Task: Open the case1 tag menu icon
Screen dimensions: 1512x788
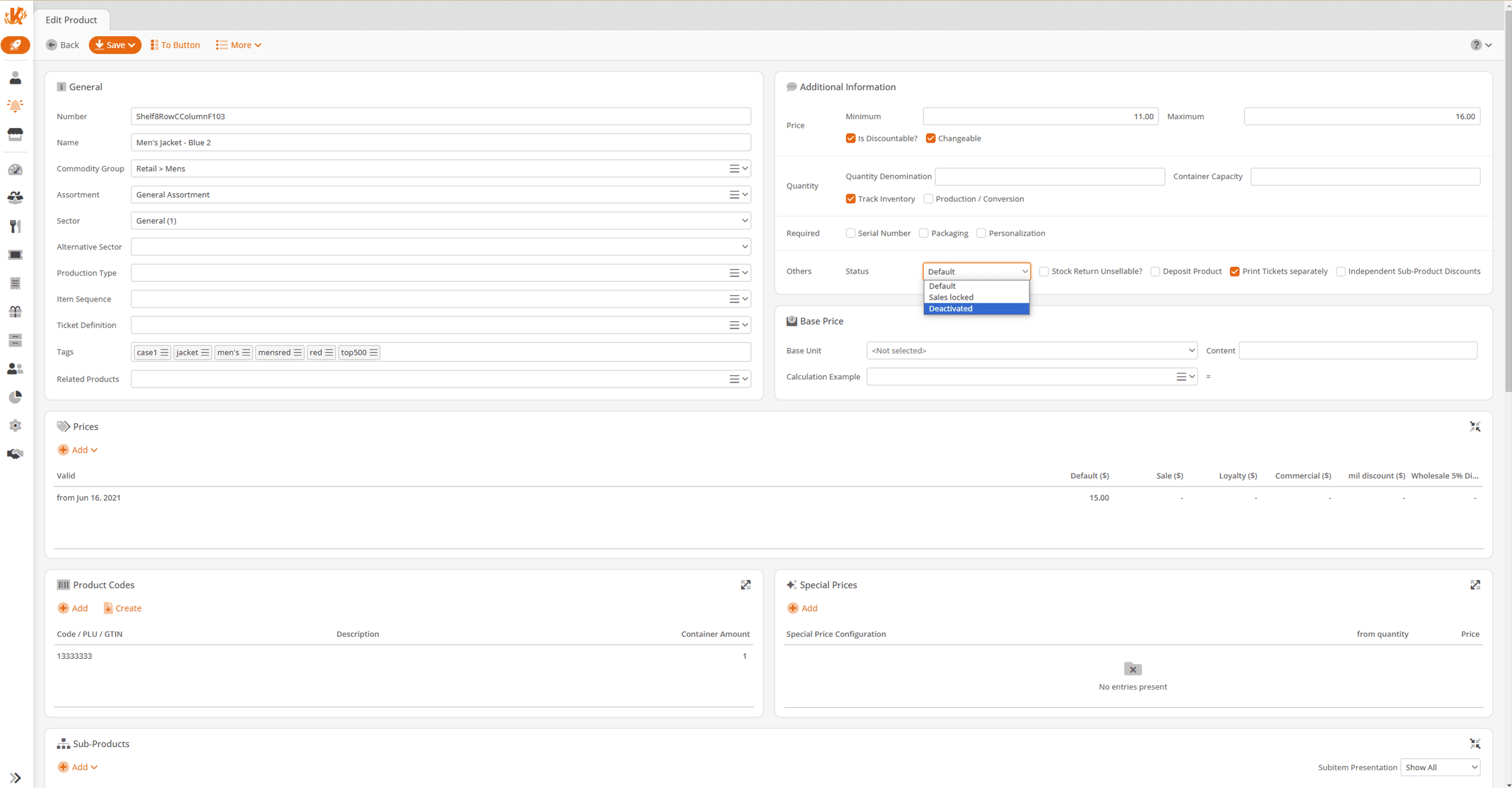Action: (165, 352)
